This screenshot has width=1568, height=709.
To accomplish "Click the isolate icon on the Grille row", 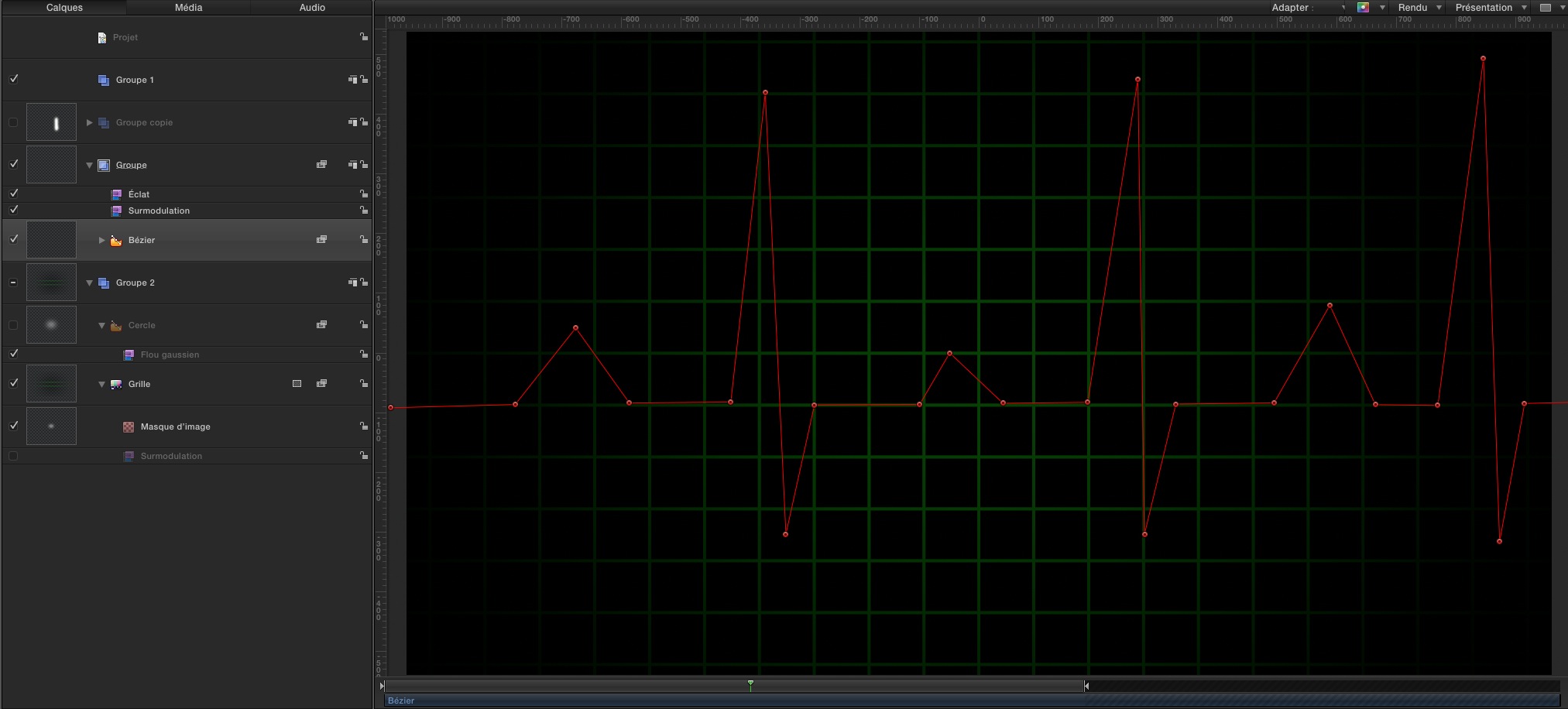I will pos(297,383).
